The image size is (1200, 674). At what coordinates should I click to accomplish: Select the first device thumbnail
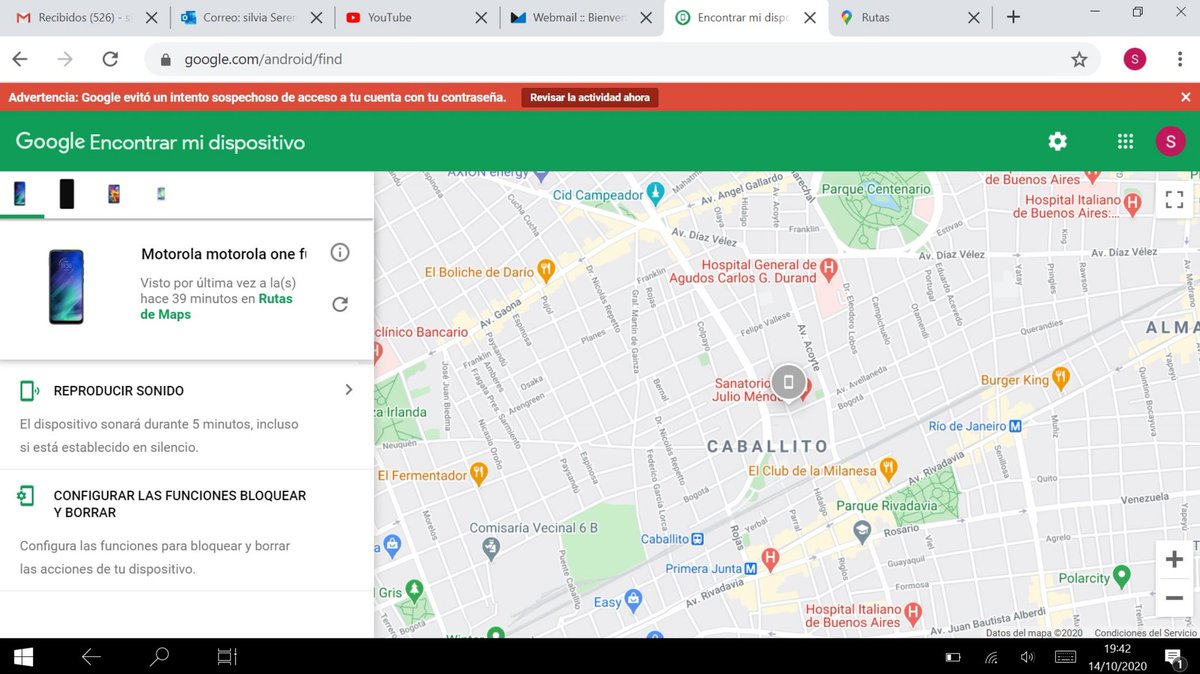point(20,194)
